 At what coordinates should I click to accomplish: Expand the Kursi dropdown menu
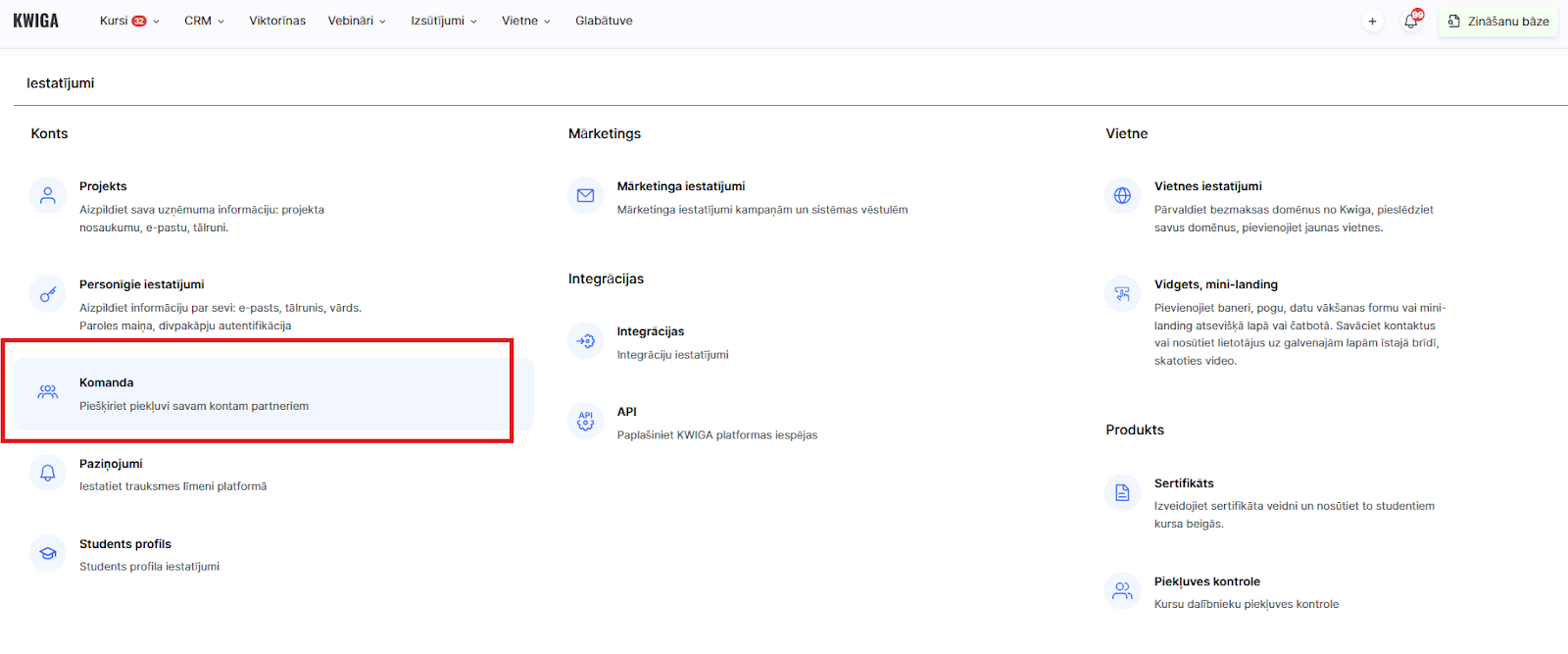click(128, 21)
